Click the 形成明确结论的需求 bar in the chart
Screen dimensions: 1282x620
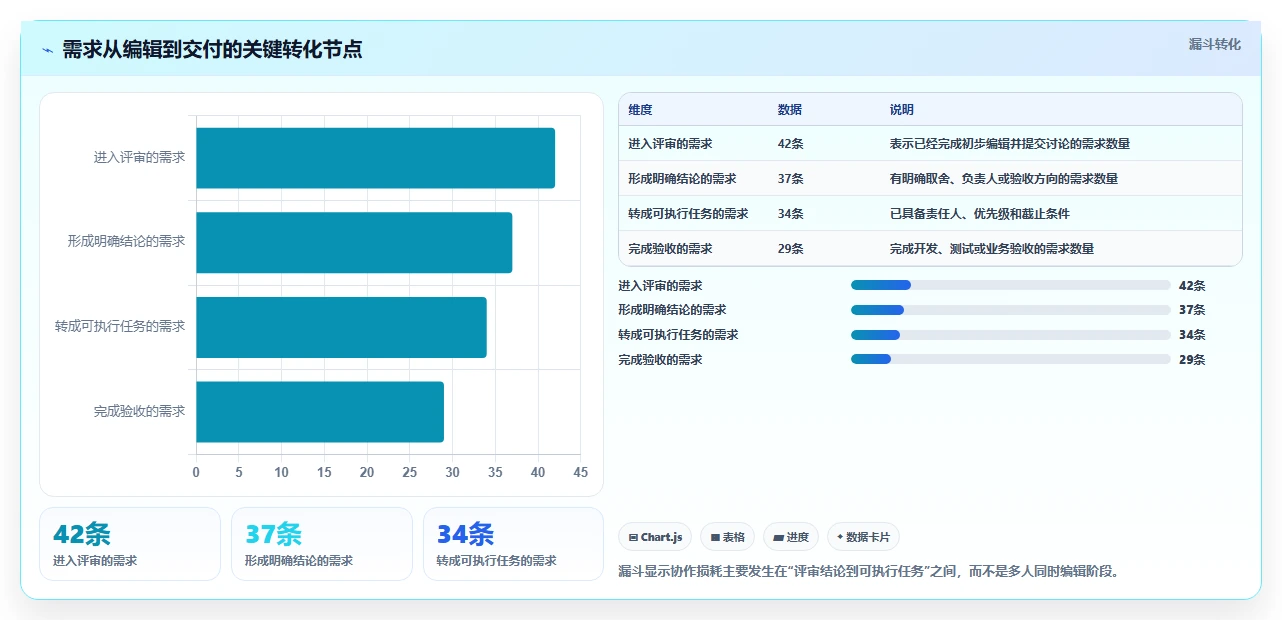pyautogui.click(x=354, y=242)
